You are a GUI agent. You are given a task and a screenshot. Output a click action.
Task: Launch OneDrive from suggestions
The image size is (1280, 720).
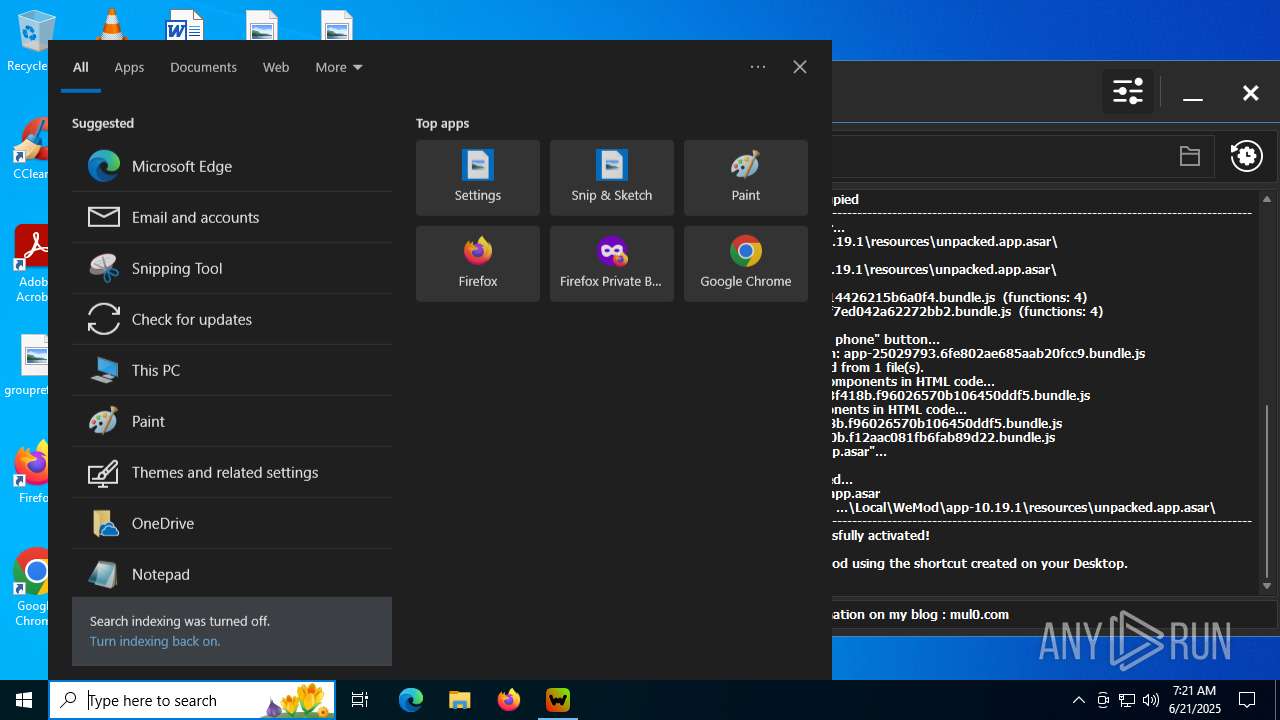[x=232, y=523]
